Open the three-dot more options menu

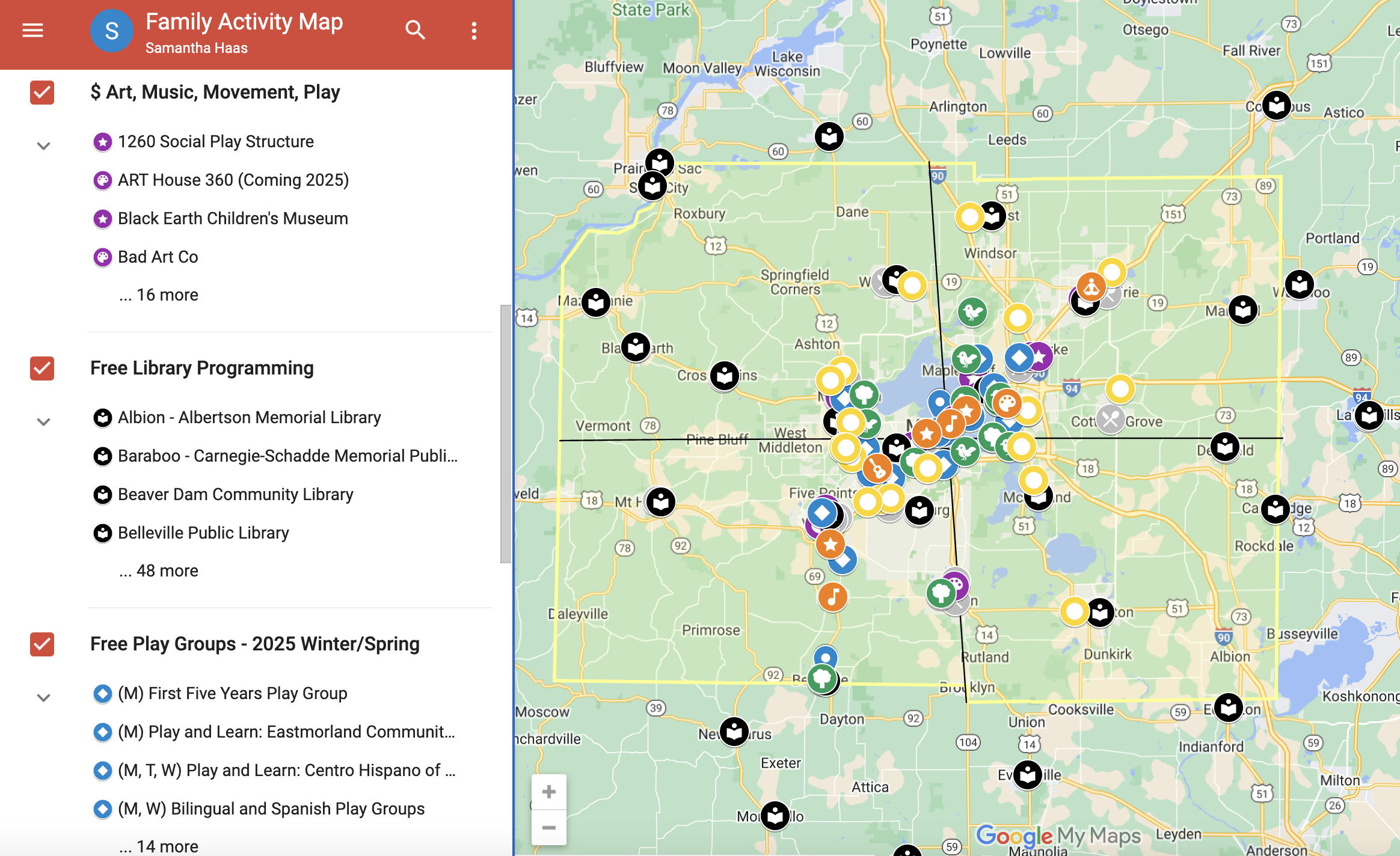(474, 31)
